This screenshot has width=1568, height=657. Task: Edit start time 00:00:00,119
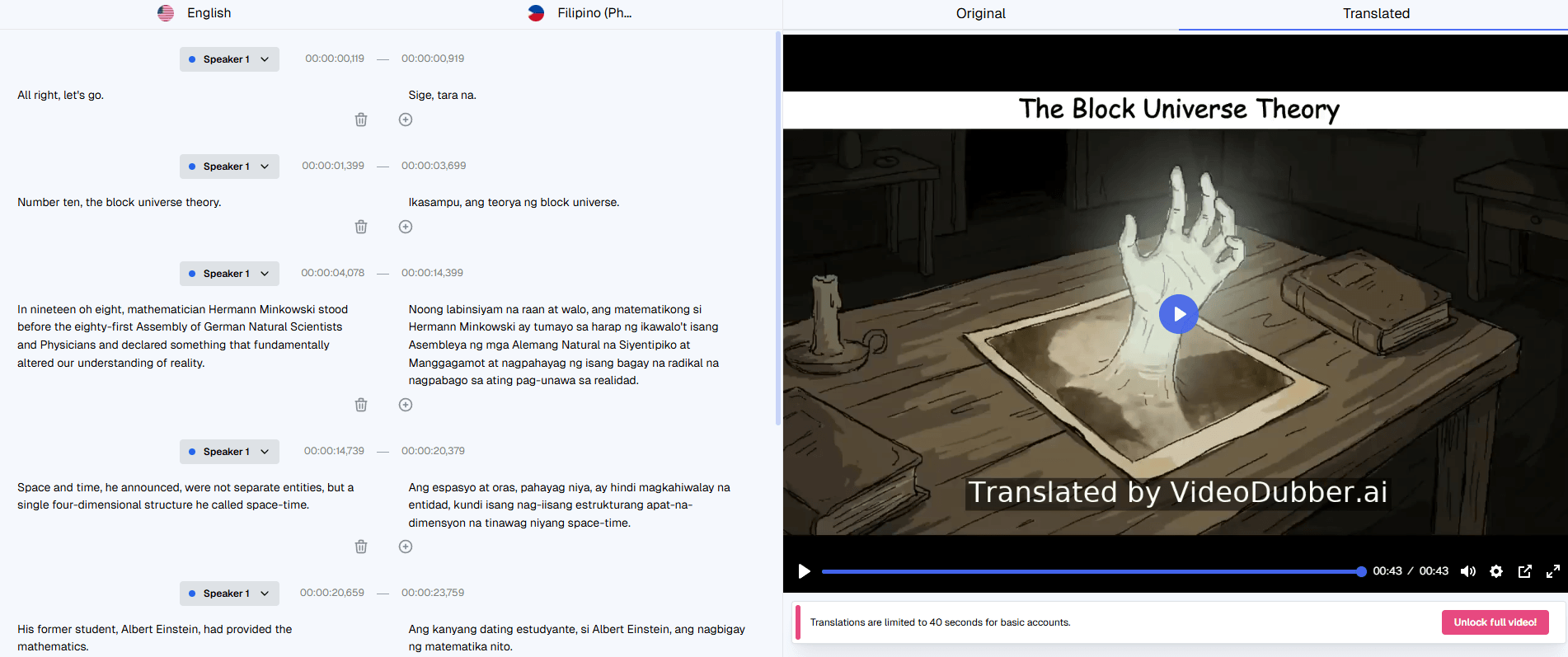point(335,59)
